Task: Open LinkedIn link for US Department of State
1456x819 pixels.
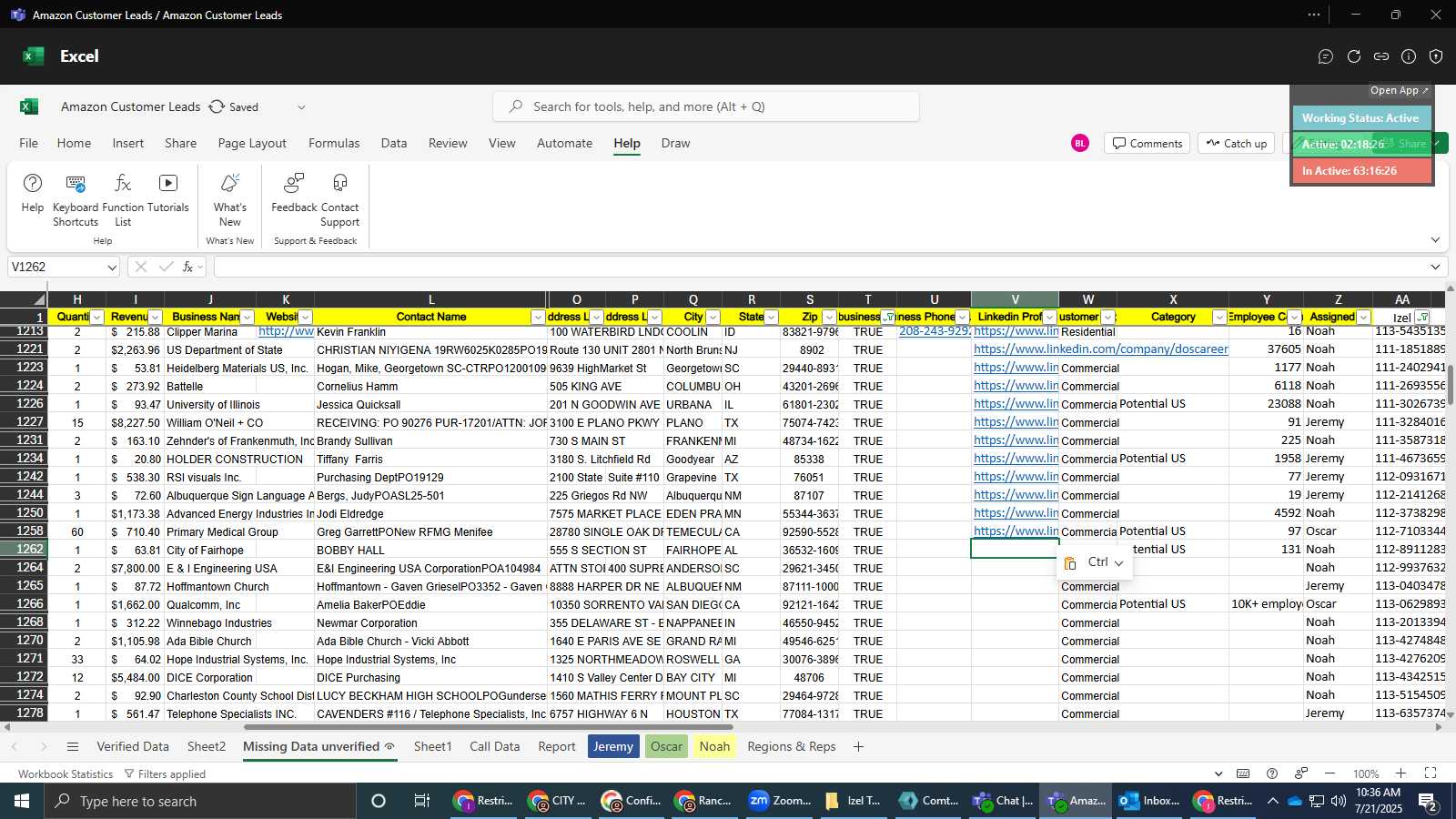Action: click(1101, 349)
